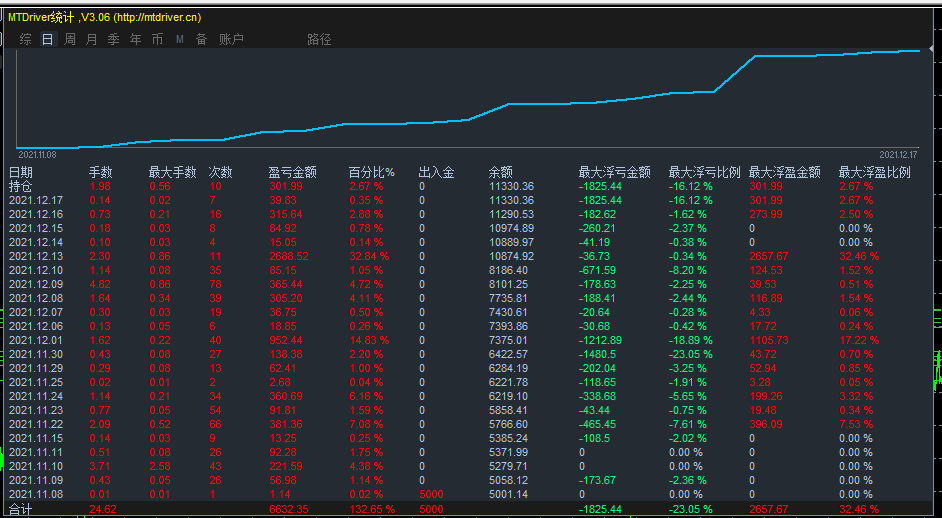Select the 2021.12.06 date row

(x=36, y=326)
